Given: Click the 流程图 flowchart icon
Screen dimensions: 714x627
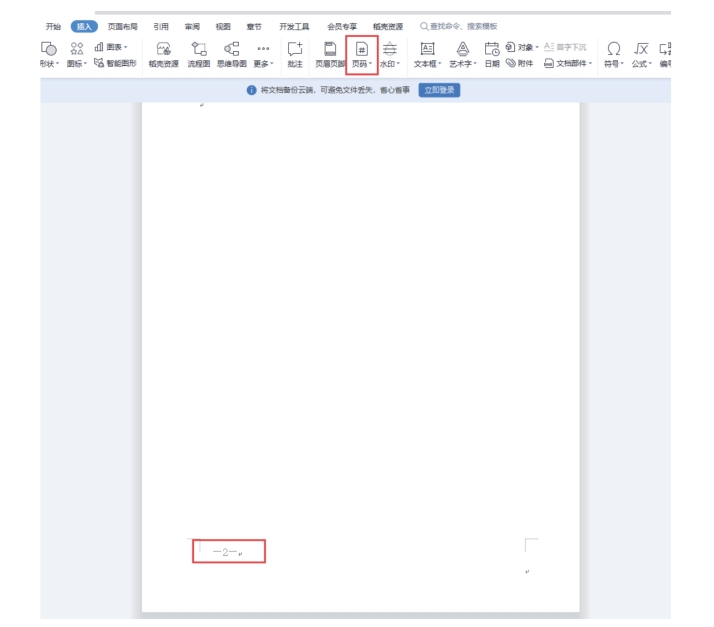Looking at the screenshot, I should coord(198,54).
